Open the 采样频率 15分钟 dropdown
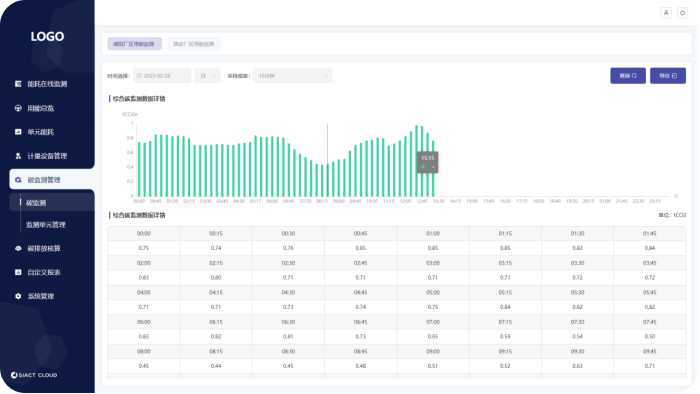Screen dimensions: 700x394 click(292, 76)
